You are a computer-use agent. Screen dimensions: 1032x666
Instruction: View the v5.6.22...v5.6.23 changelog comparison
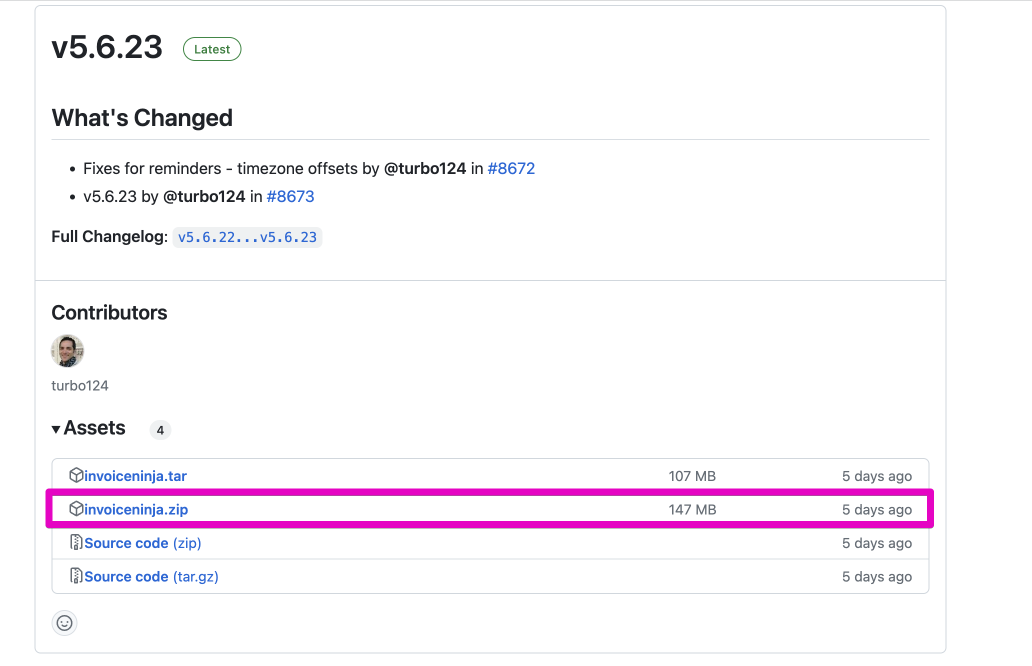[247, 237]
